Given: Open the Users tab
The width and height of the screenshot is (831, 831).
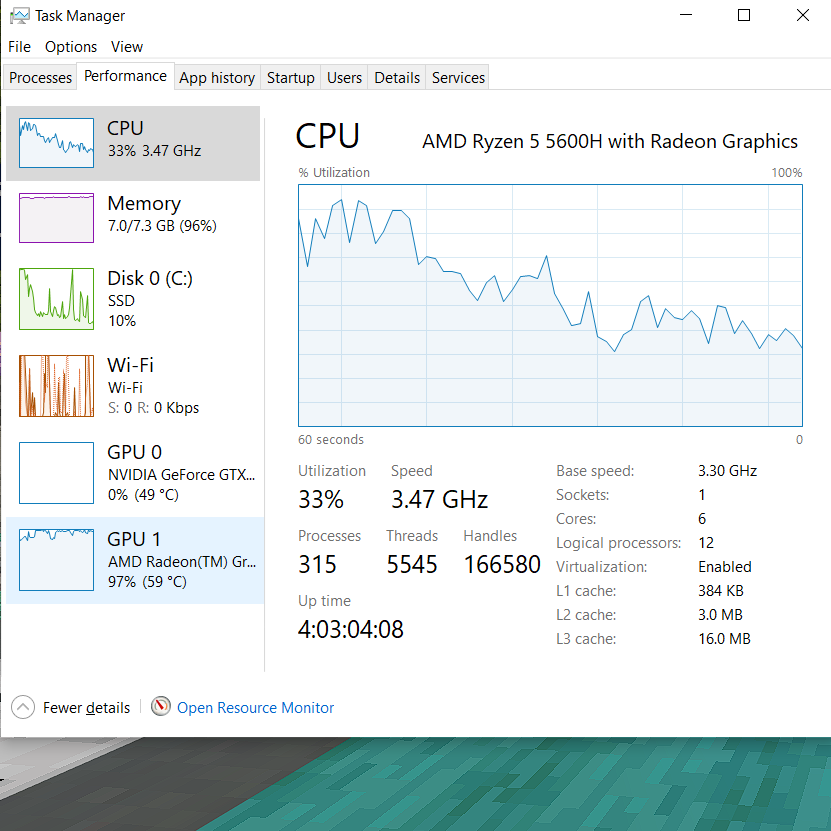Looking at the screenshot, I should click(345, 78).
